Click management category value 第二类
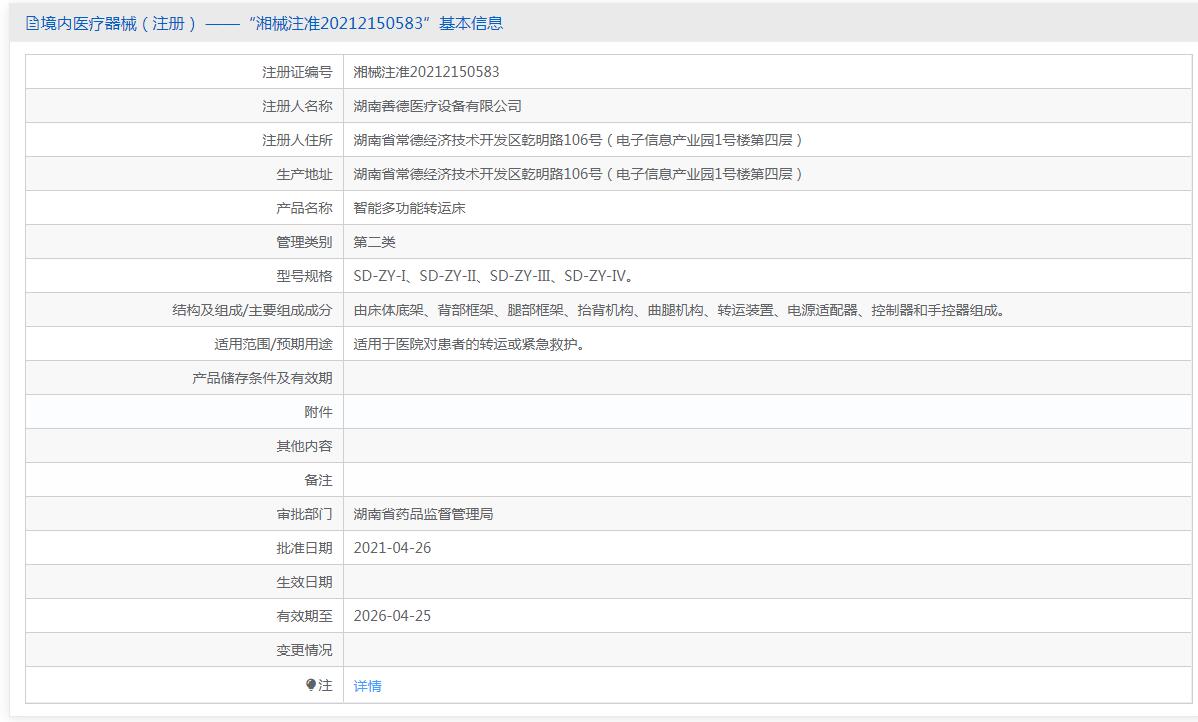The image size is (1198, 722). (375, 242)
